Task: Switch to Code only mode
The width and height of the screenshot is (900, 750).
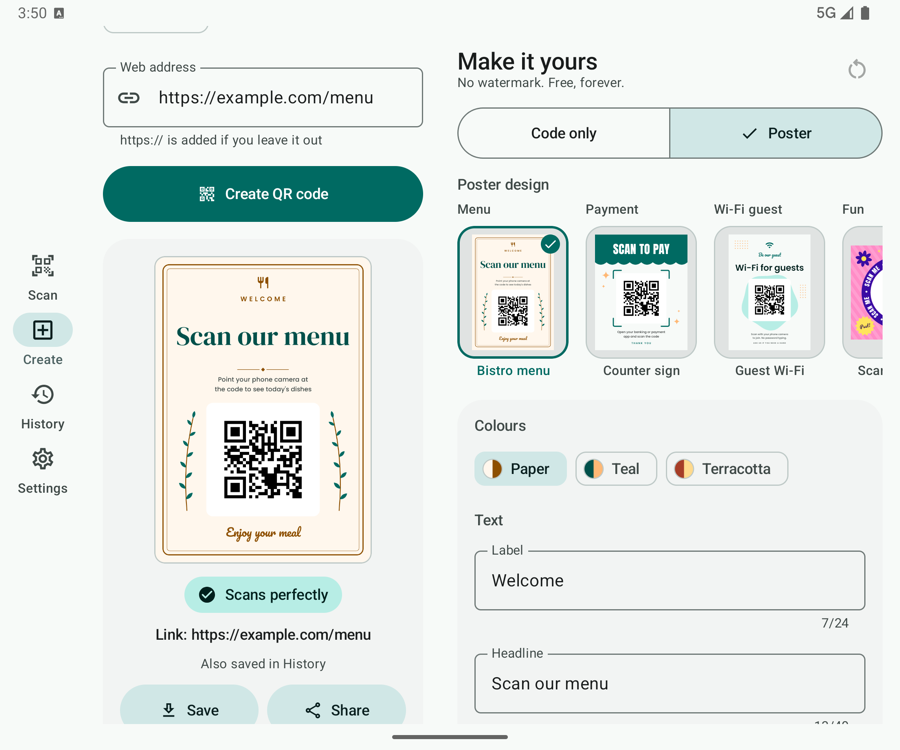Action: pyautogui.click(x=564, y=133)
